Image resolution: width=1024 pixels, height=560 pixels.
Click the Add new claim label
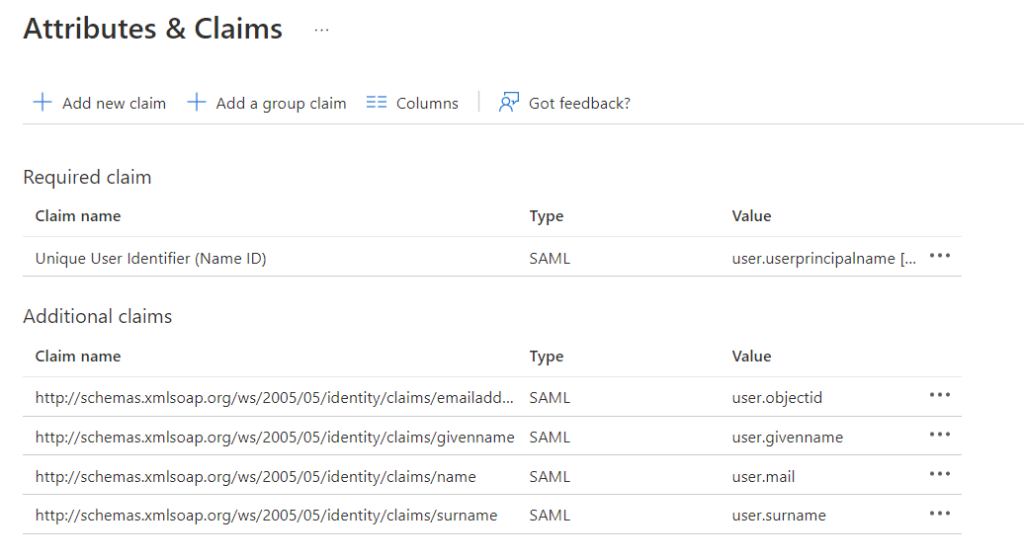pos(114,103)
